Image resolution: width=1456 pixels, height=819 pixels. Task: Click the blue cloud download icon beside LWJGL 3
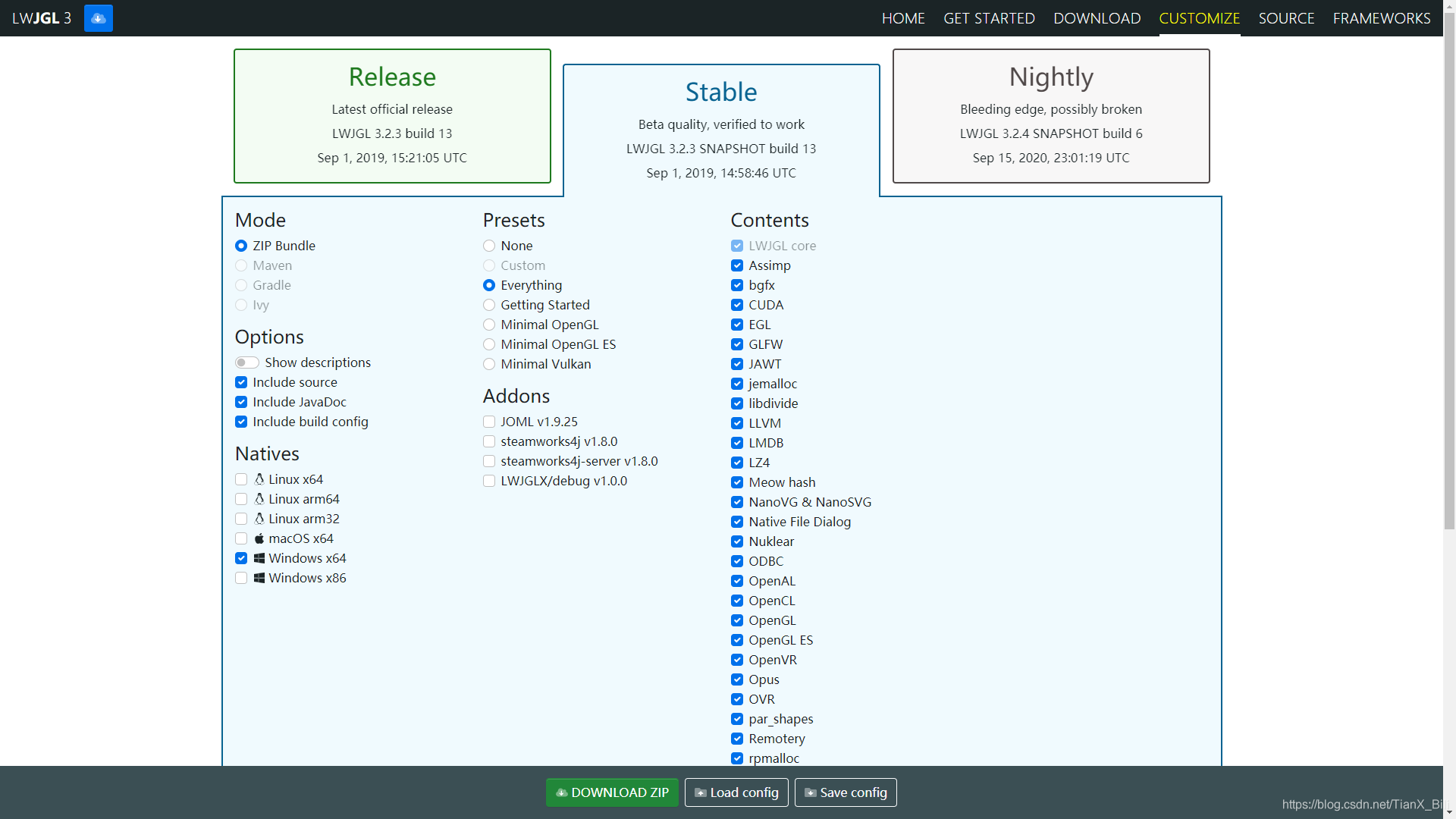coord(98,18)
